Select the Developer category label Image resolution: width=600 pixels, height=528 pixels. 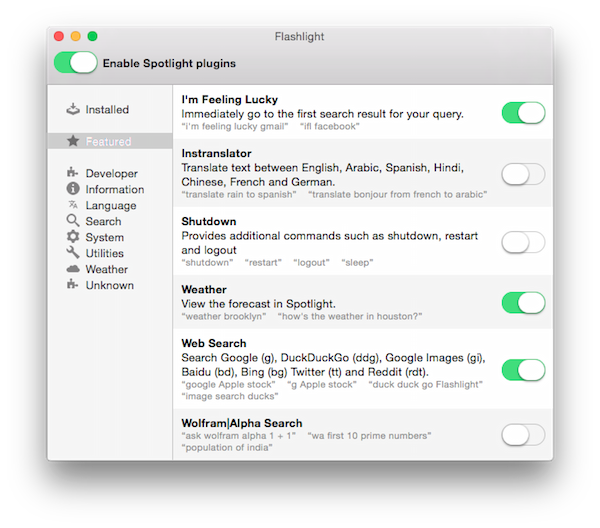click(x=111, y=173)
